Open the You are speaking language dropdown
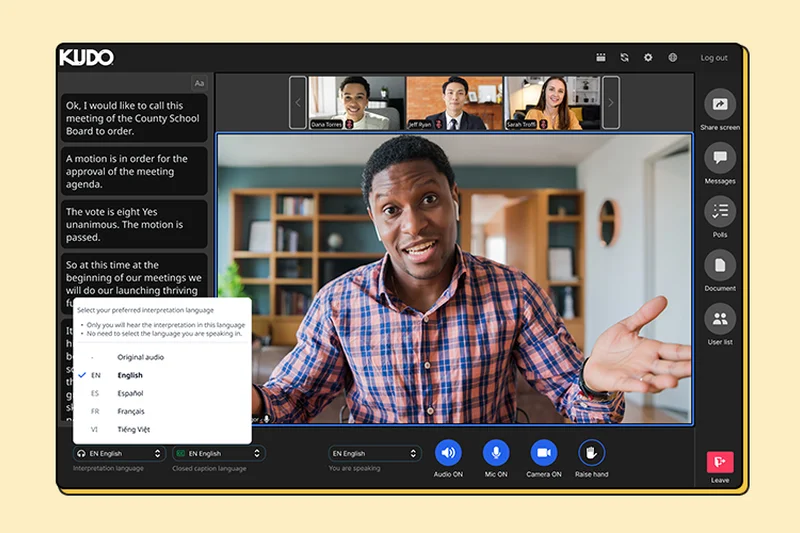 375,453
